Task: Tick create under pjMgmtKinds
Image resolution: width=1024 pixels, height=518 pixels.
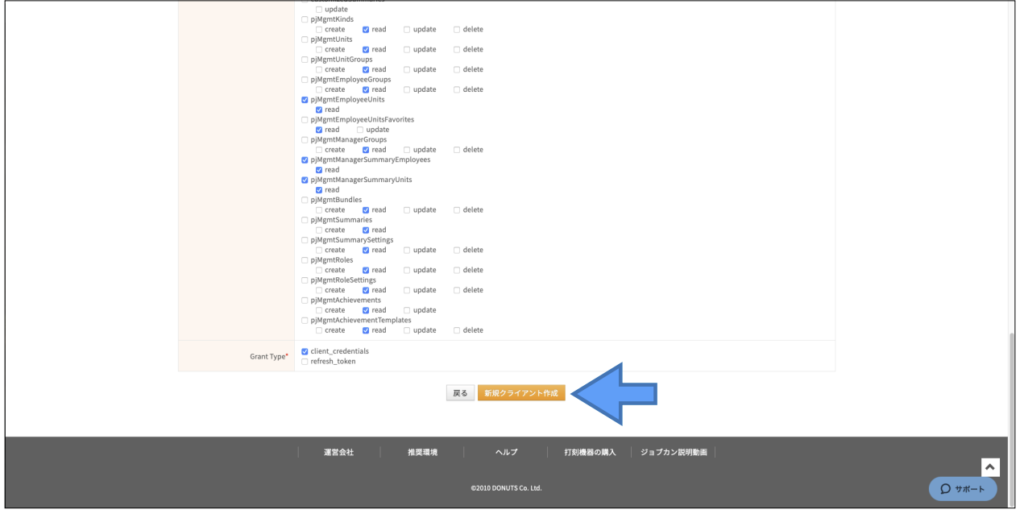Action: click(319, 29)
